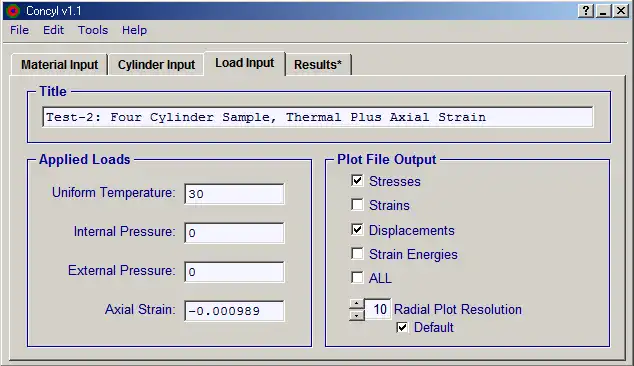The width and height of the screenshot is (634, 366).
Task: Click the Plot File Output group heading
Action: pos(387,159)
